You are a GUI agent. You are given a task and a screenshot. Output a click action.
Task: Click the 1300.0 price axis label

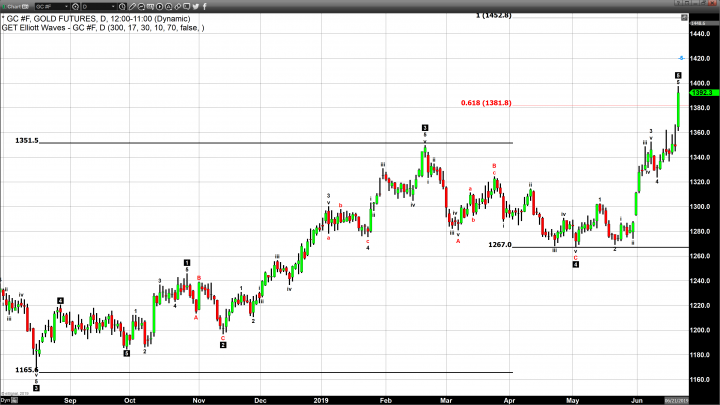pyautogui.click(x=700, y=207)
